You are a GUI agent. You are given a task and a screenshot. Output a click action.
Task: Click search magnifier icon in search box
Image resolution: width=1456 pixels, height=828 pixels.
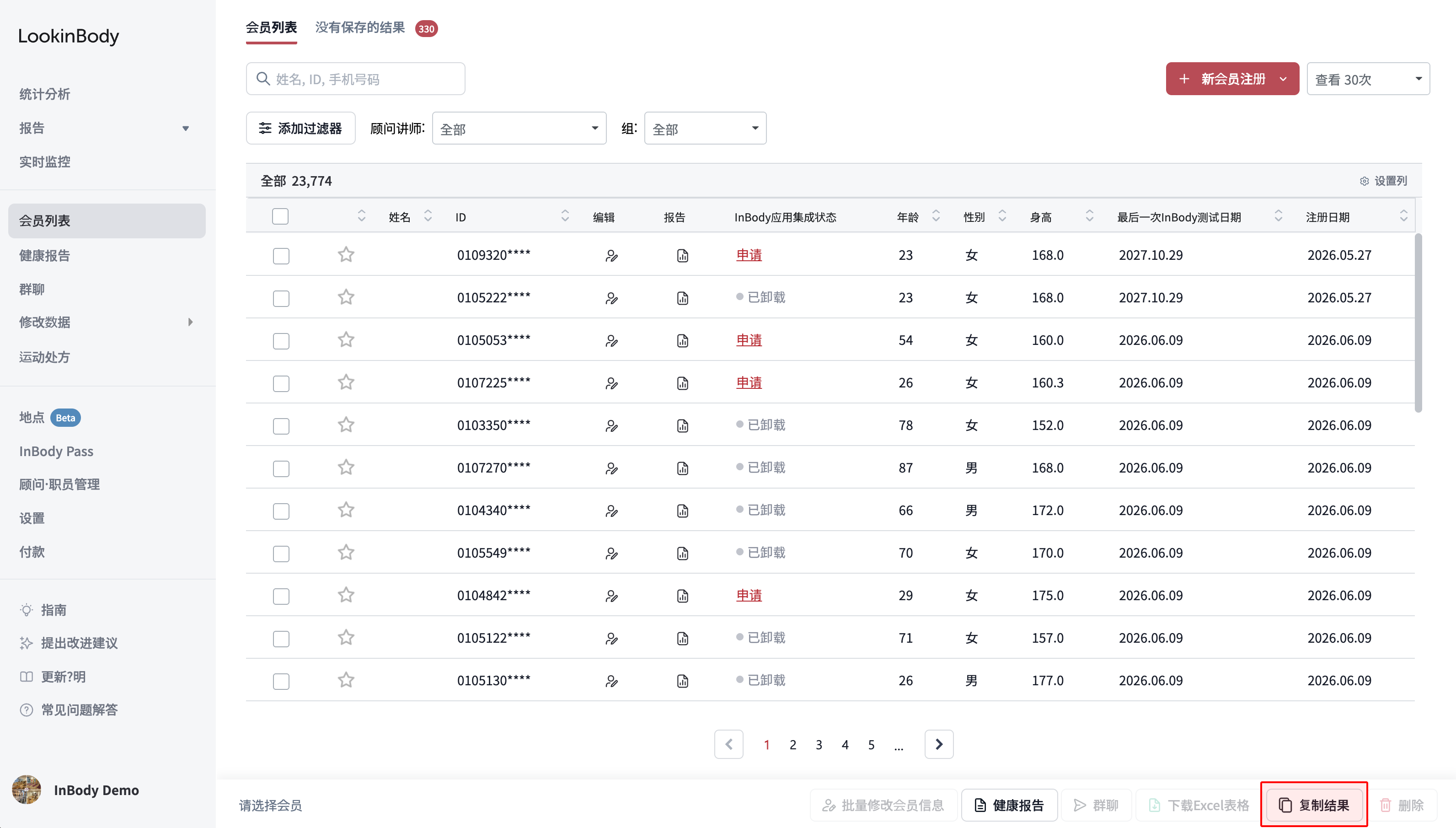262,79
